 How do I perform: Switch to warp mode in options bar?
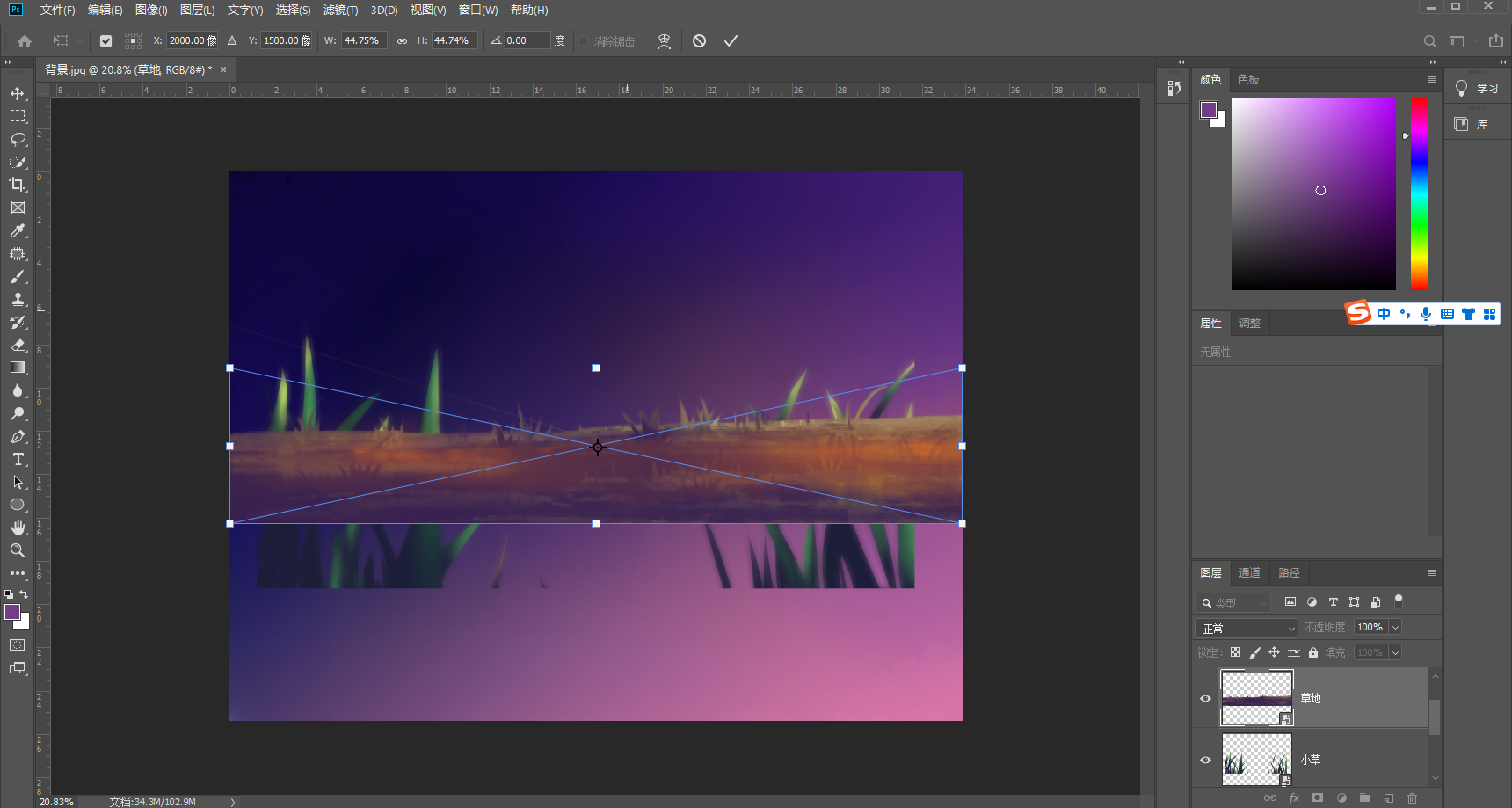tap(664, 41)
